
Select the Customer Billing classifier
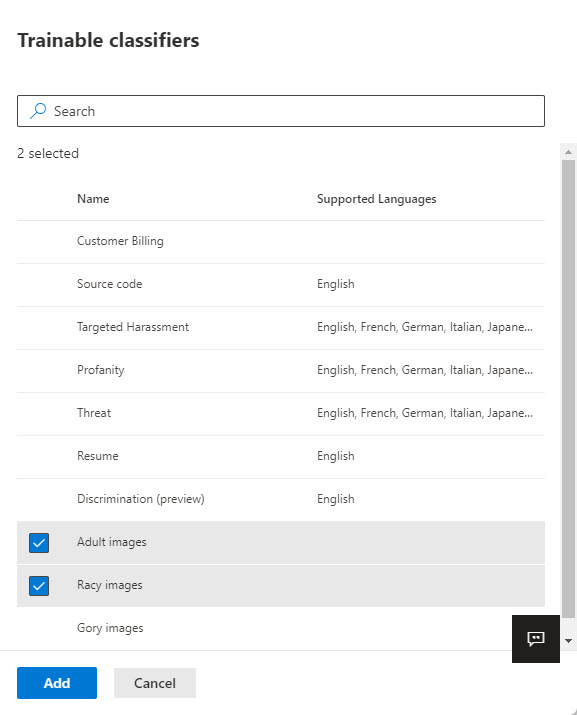click(281, 242)
